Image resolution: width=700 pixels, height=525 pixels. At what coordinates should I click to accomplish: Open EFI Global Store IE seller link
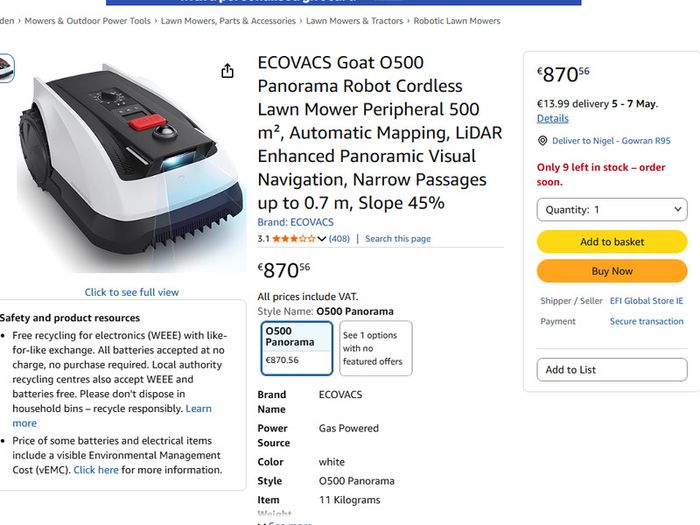646,300
